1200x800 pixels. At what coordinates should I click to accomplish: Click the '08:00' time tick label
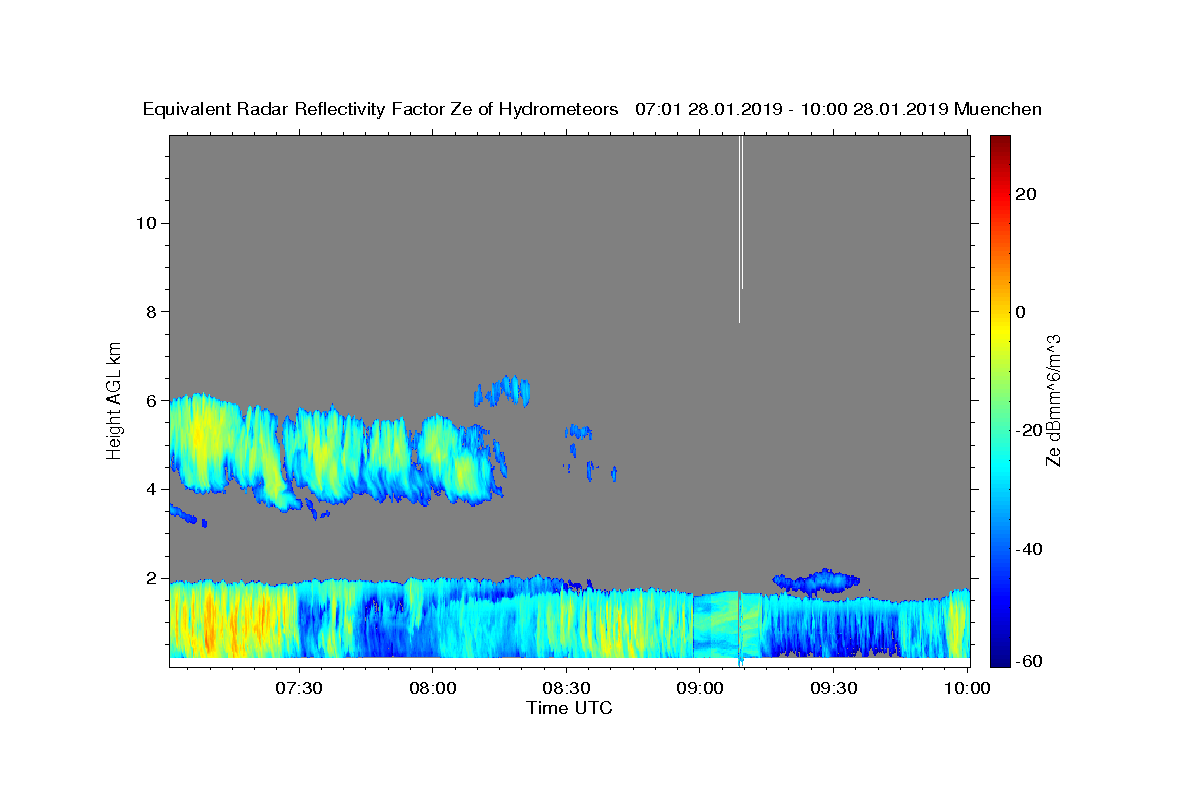point(433,688)
